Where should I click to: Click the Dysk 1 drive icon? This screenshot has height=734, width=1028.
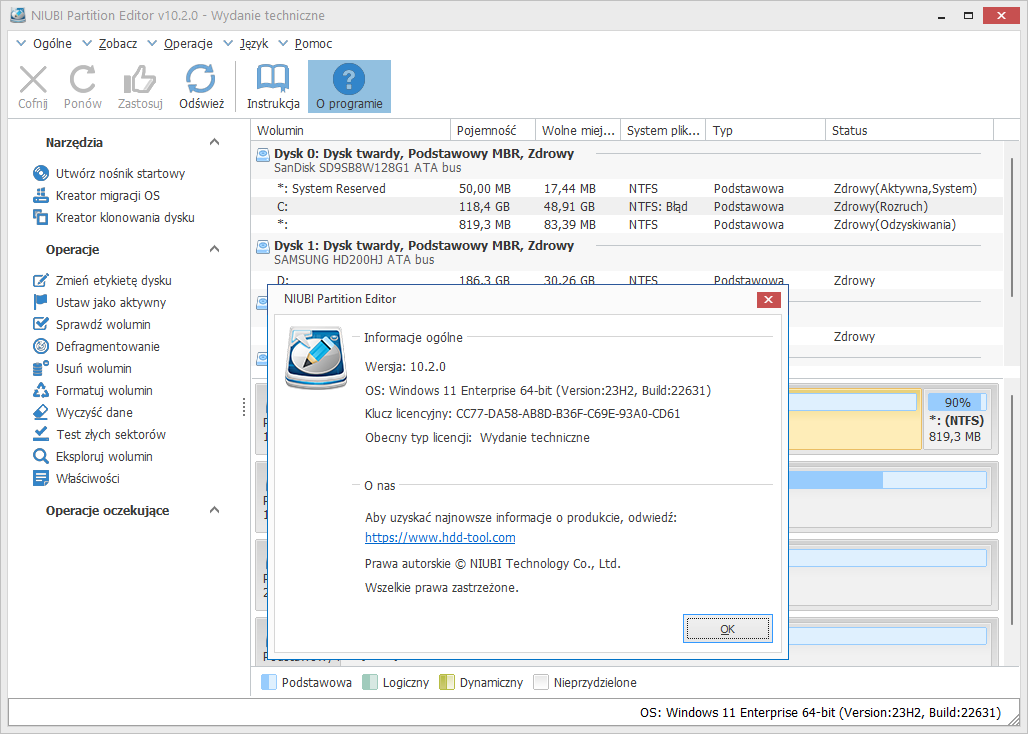263,246
